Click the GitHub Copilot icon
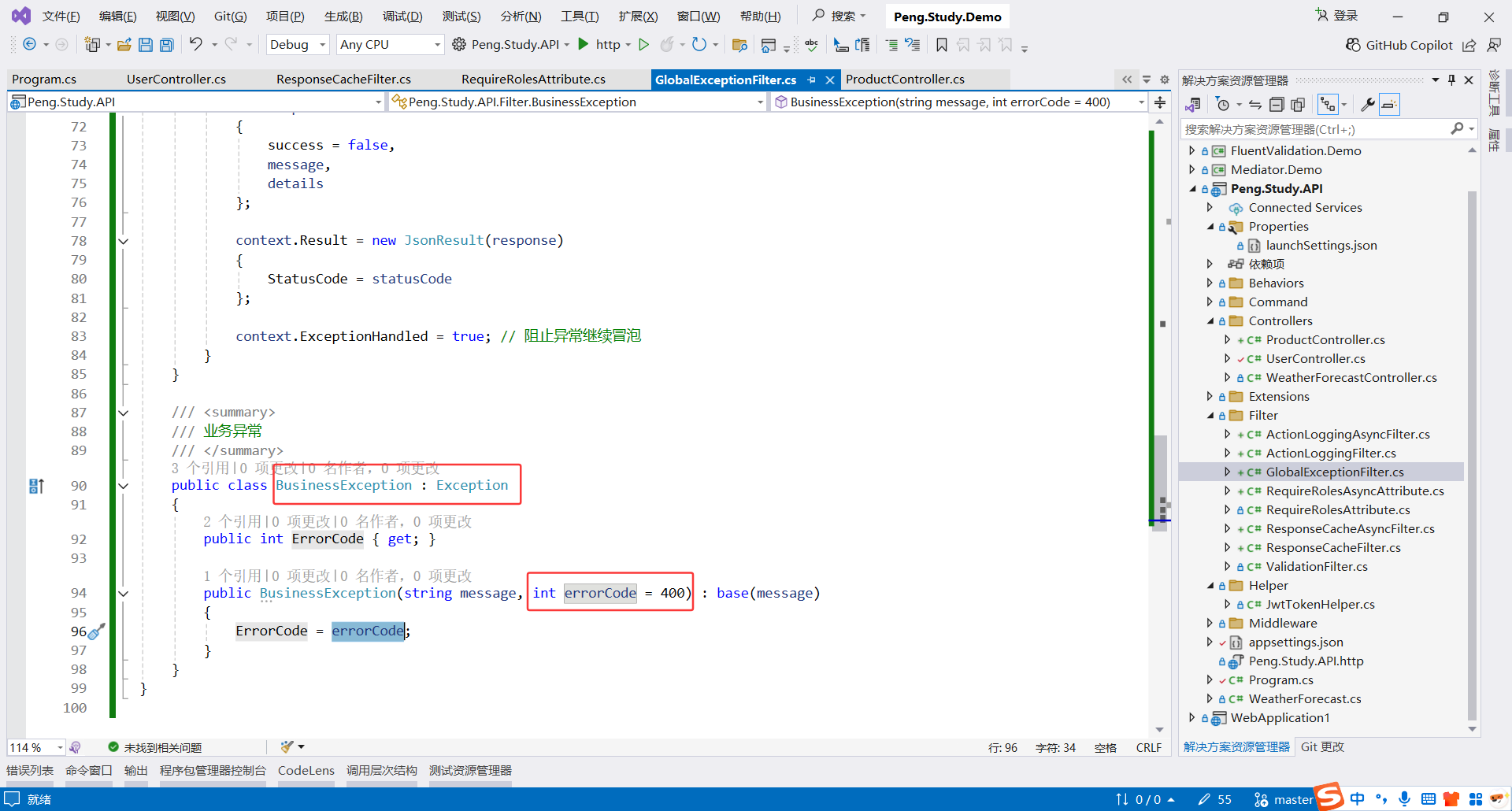1512x811 pixels. coord(1353,45)
